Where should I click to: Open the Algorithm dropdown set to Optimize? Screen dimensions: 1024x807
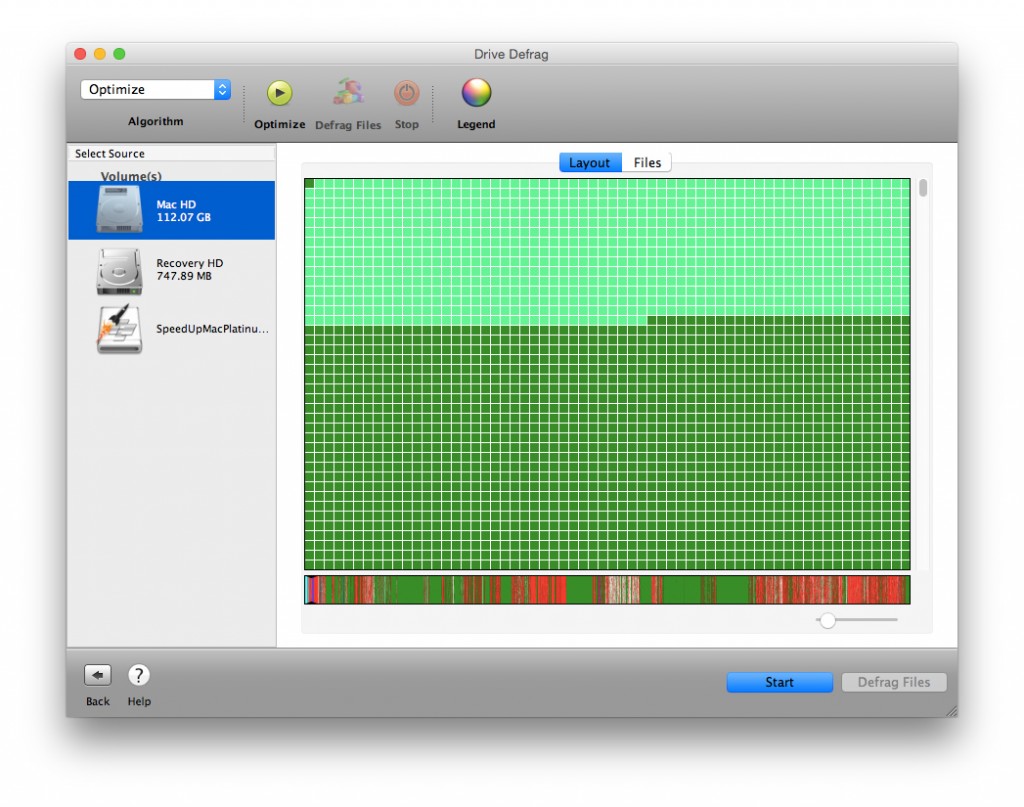point(155,89)
